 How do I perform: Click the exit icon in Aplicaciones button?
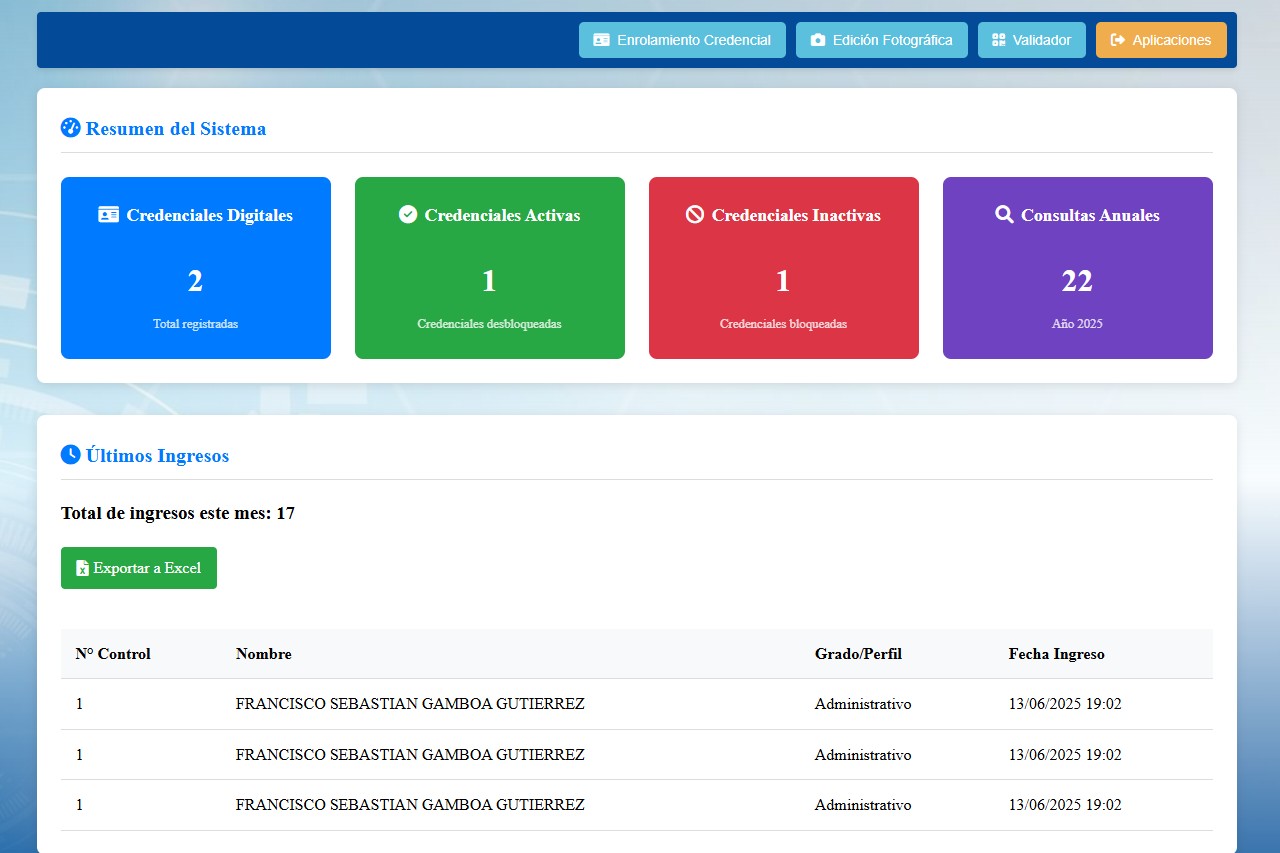[x=1118, y=40]
